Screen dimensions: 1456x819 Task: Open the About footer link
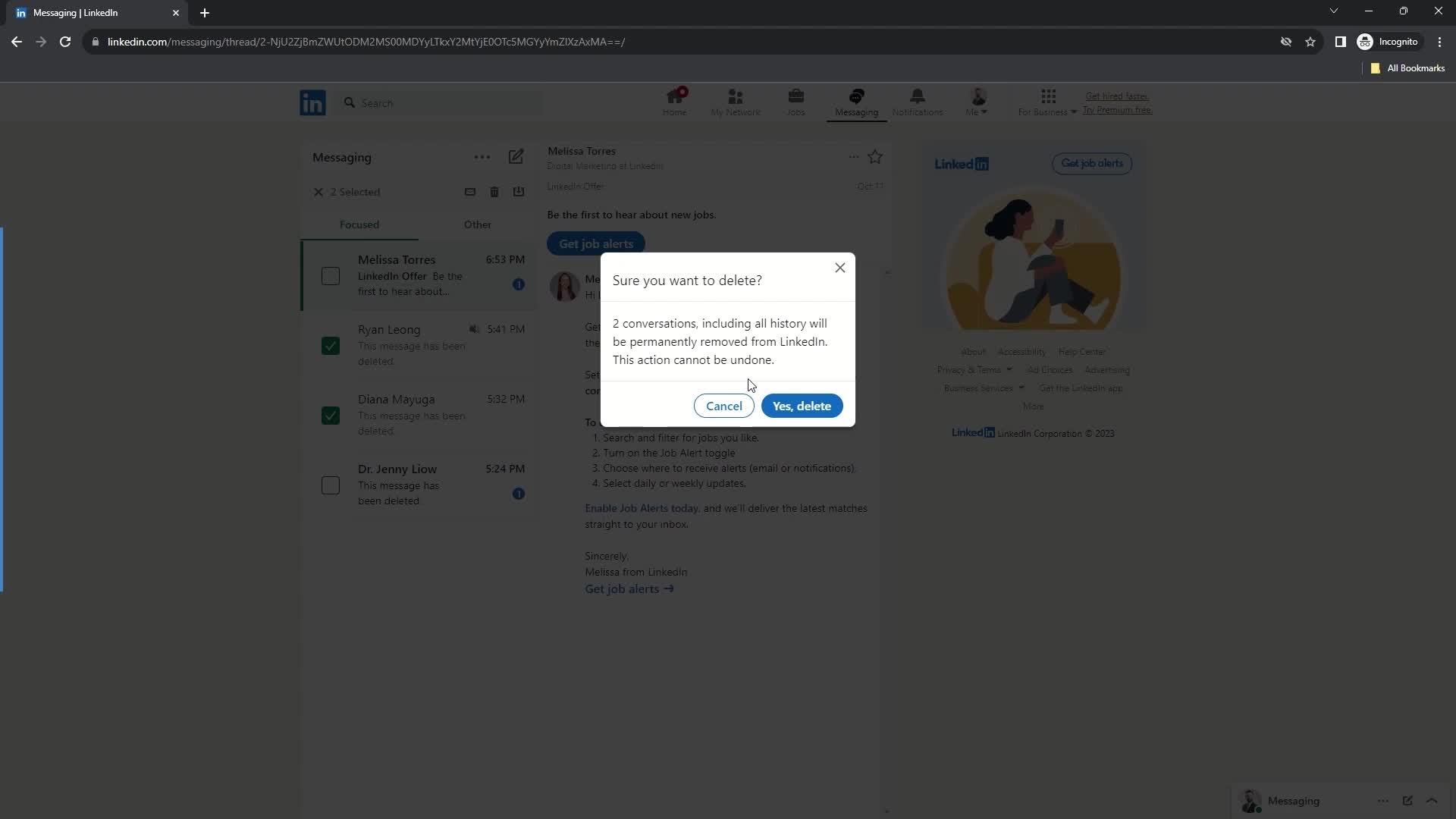click(973, 352)
